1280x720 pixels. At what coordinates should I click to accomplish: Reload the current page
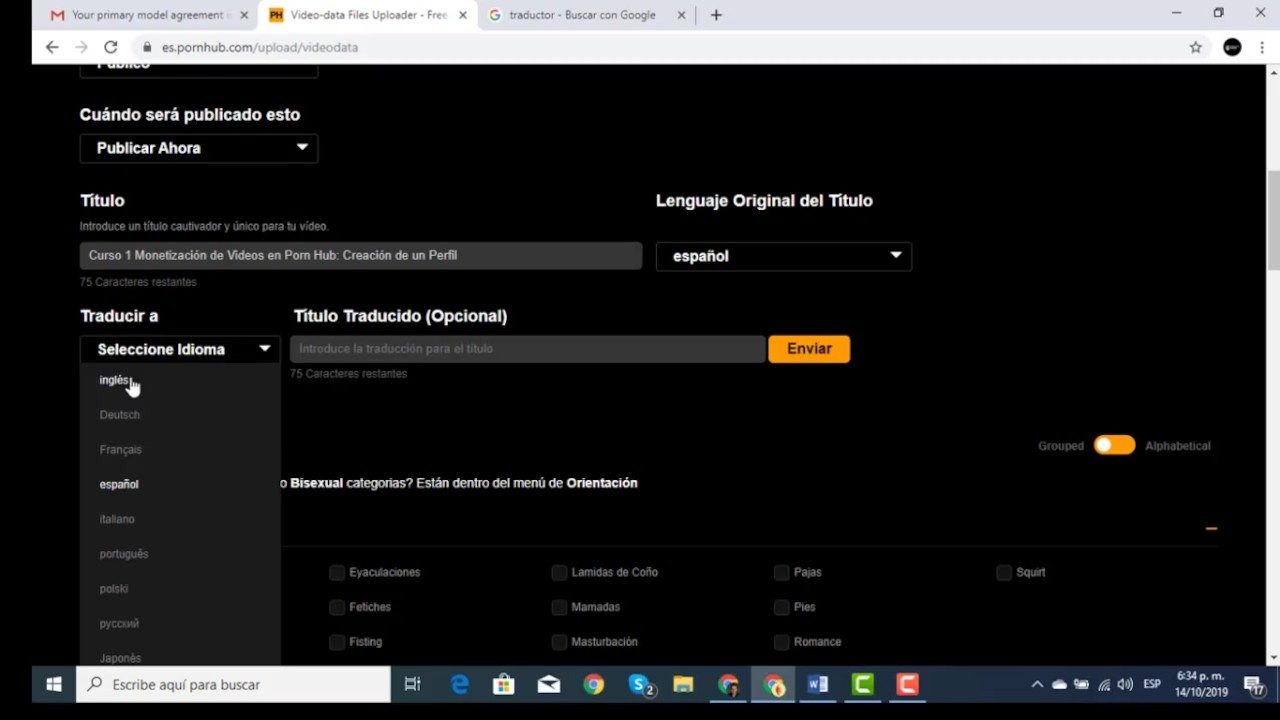111,47
